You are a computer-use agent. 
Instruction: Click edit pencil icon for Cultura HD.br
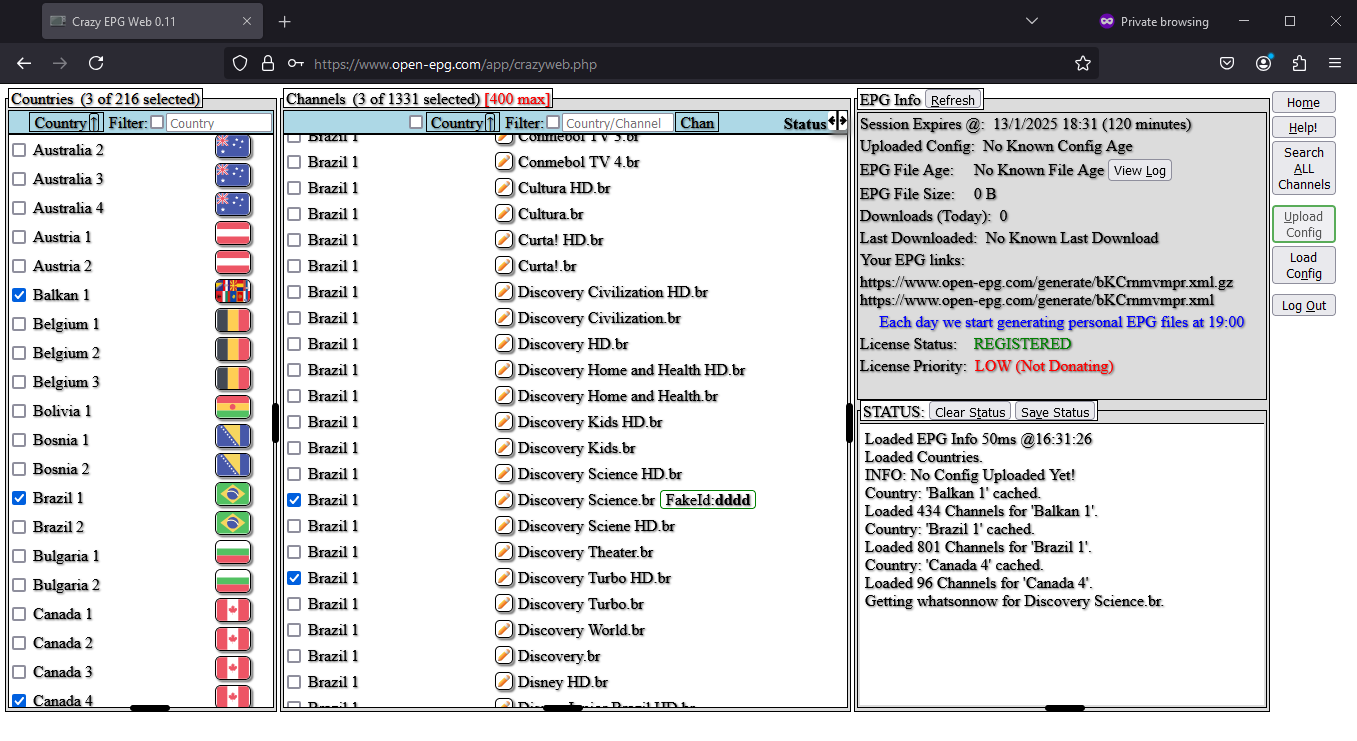coord(505,188)
